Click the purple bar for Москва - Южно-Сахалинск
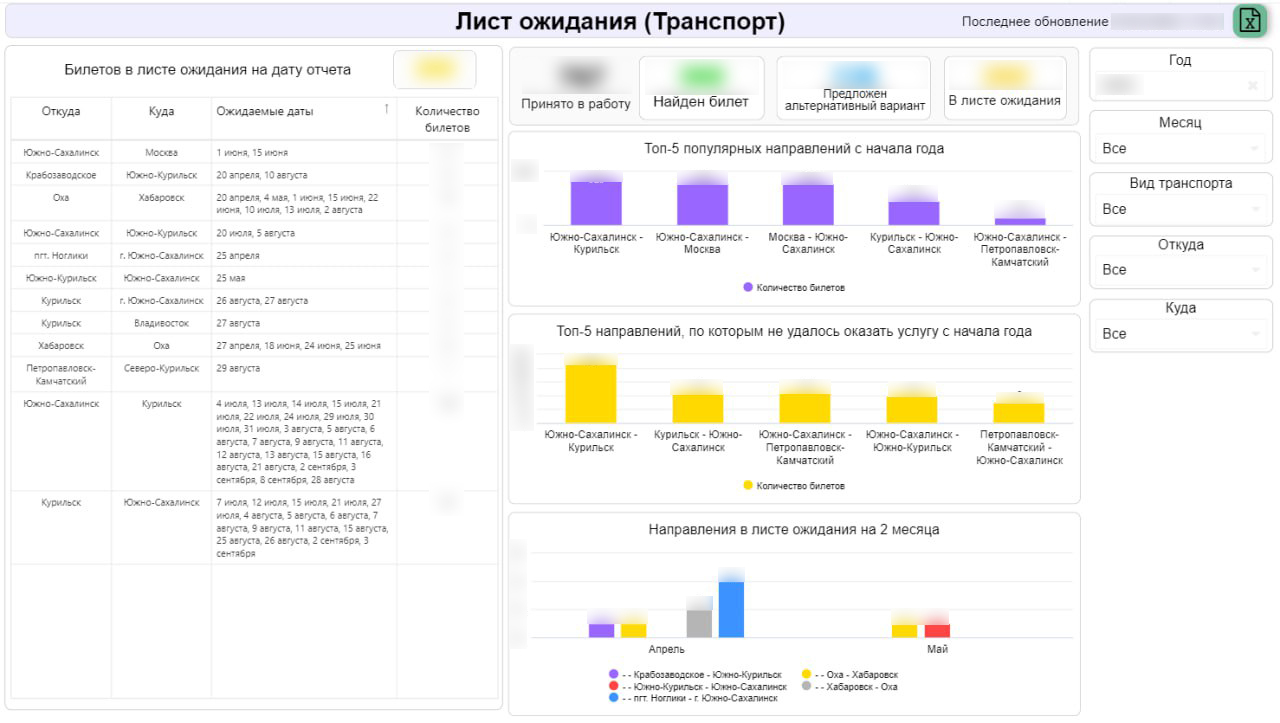Viewport: 1280px width, 723px height. 808,204
